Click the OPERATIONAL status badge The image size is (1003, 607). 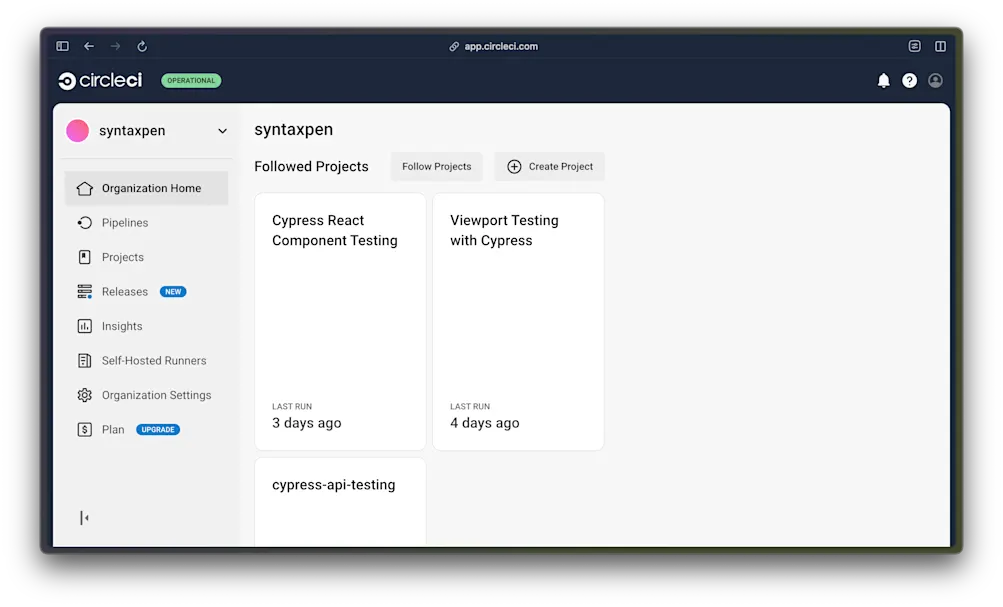tap(190, 80)
